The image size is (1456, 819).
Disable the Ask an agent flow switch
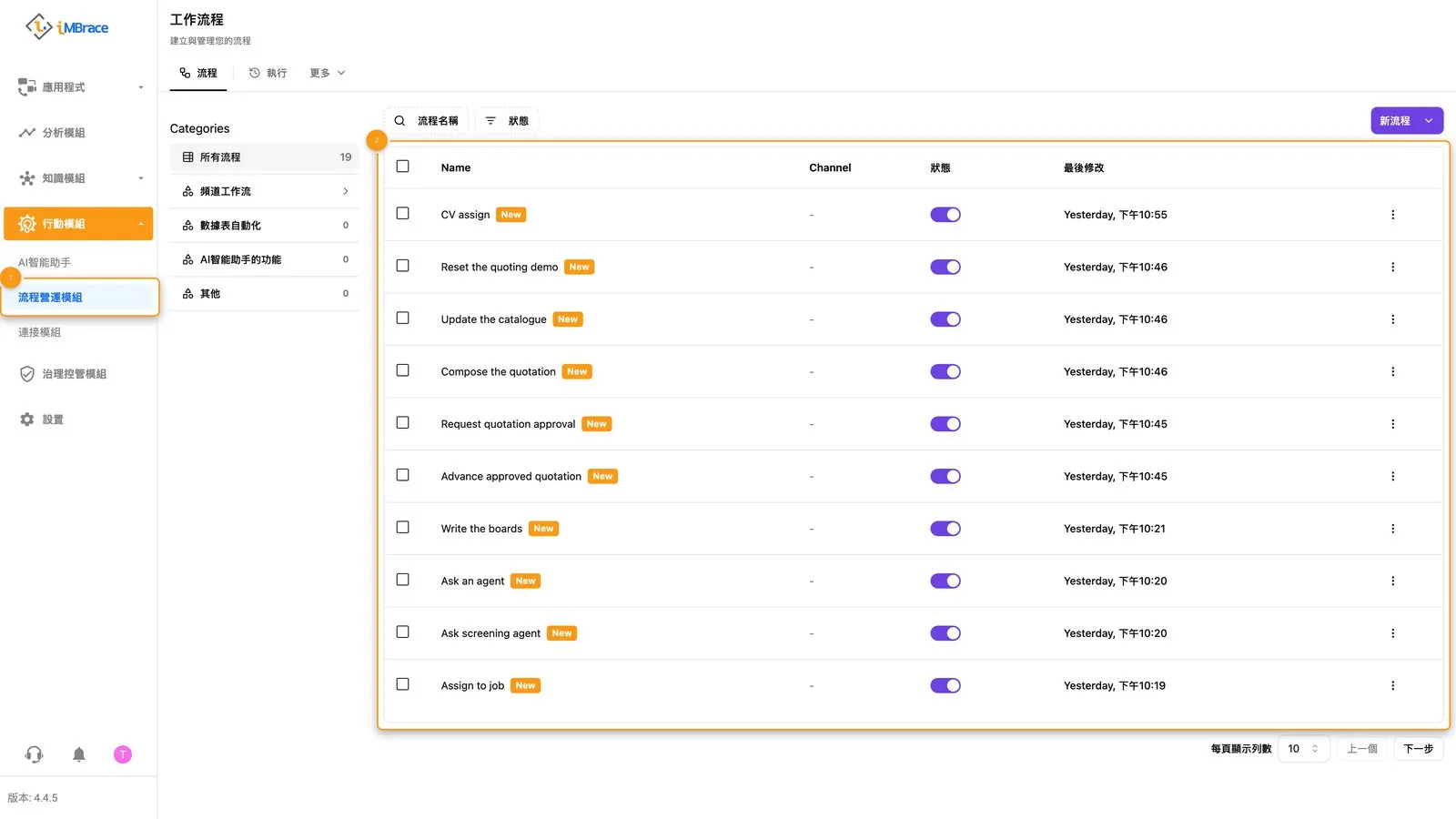[945, 581]
